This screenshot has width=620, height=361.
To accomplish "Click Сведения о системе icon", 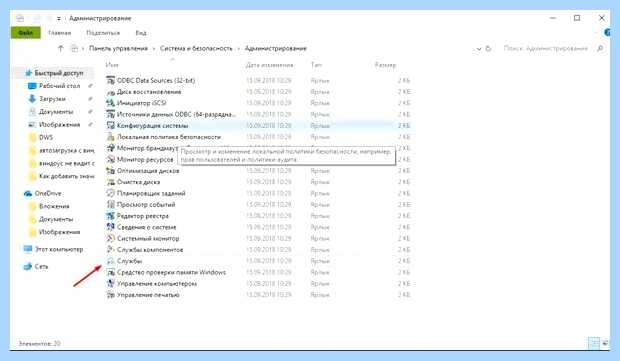I will click(x=111, y=227).
